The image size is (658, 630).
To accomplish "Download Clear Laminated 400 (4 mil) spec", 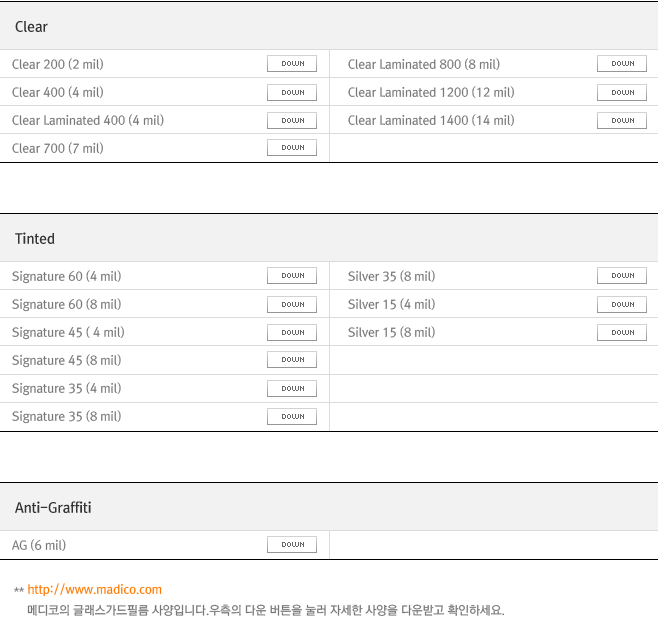I will (x=292, y=120).
